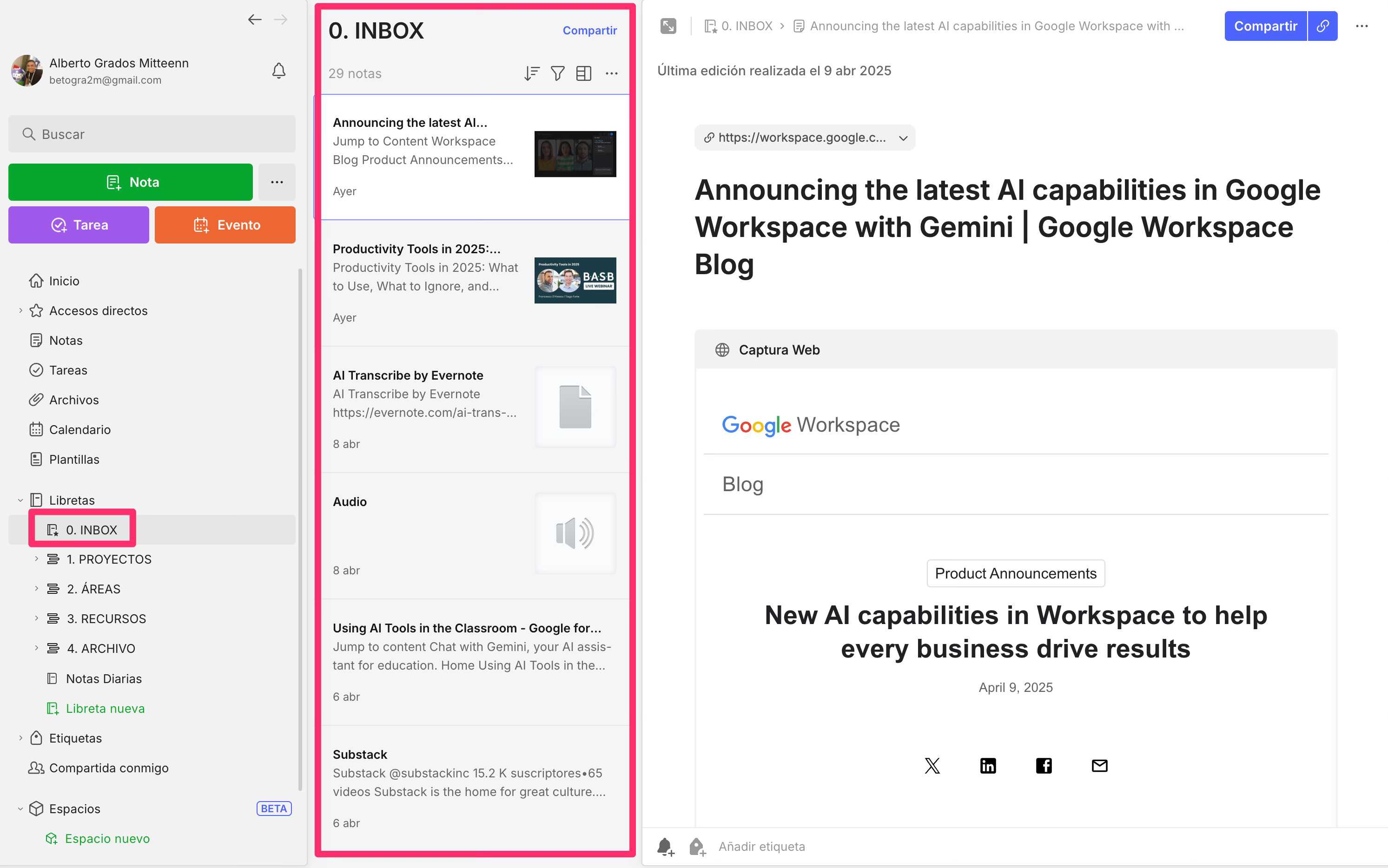Go back with the left arrow icon

click(254, 20)
